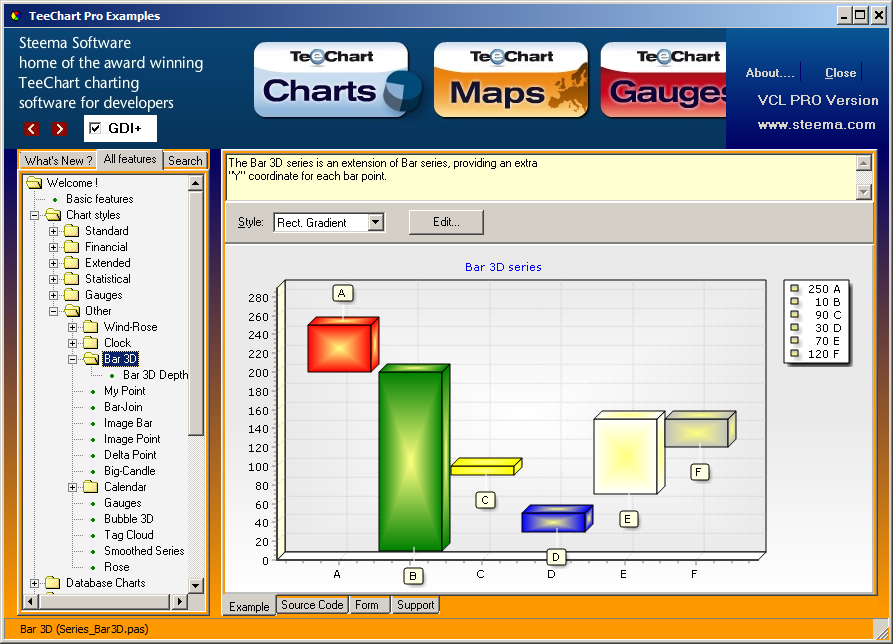Click the Financial folder icon
The width and height of the screenshot is (893, 644).
tap(72, 247)
